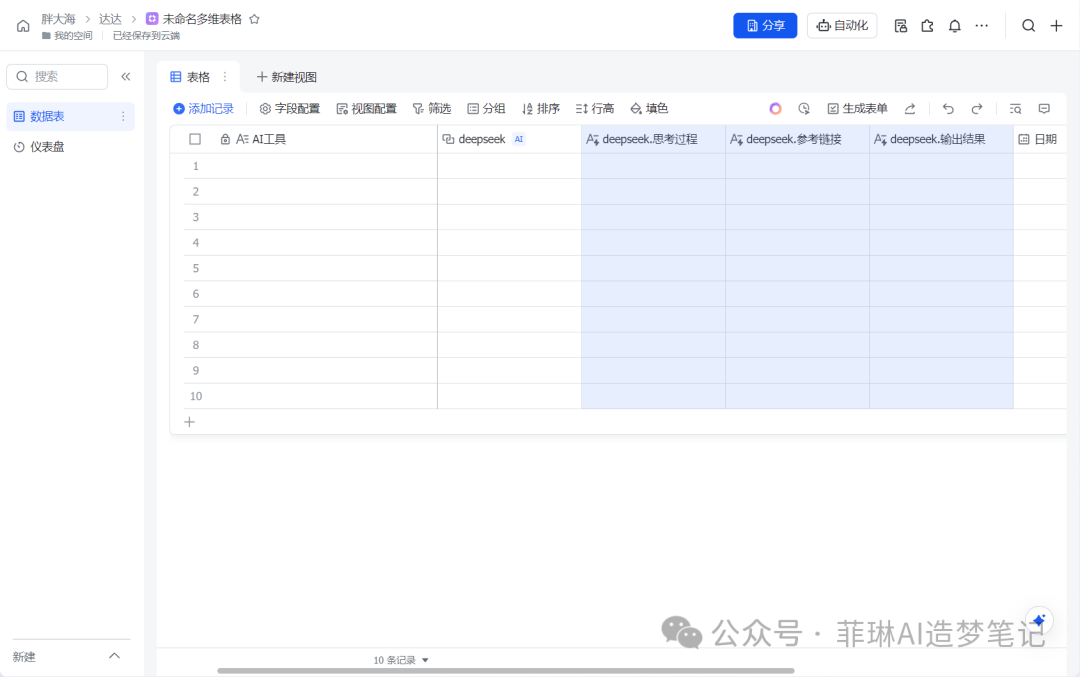Click the 日期 column header

click(x=1039, y=139)
